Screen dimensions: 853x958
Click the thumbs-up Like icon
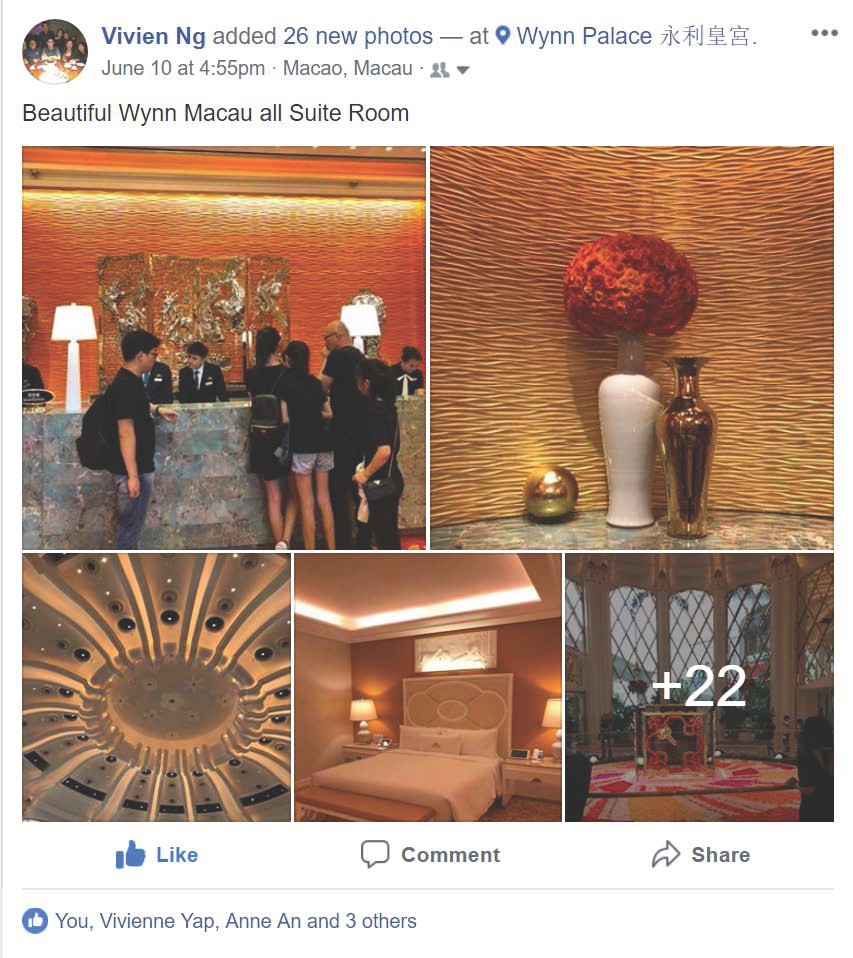tap(130, 854)
